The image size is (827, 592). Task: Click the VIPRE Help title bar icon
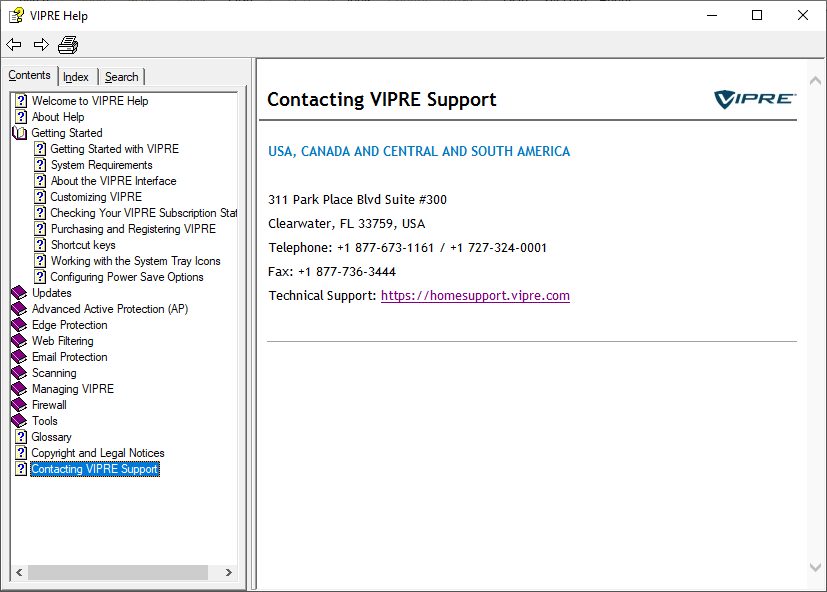click(x=16, y=15)
